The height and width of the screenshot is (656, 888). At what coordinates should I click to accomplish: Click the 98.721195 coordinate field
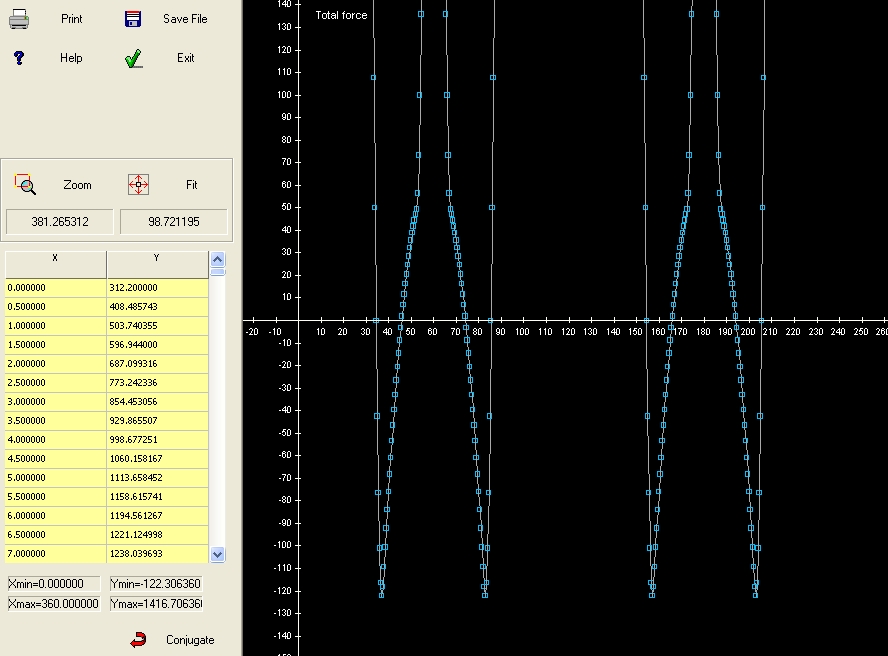pyautogui.click(x=173, y=221)
